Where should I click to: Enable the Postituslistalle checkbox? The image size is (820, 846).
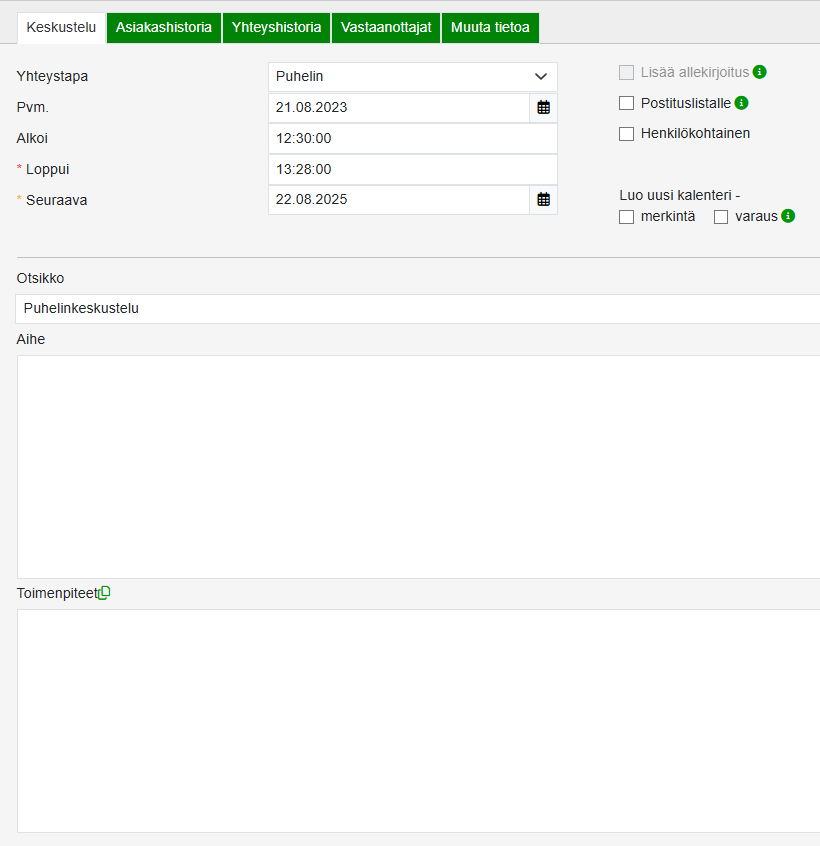[x=627, y=103]
